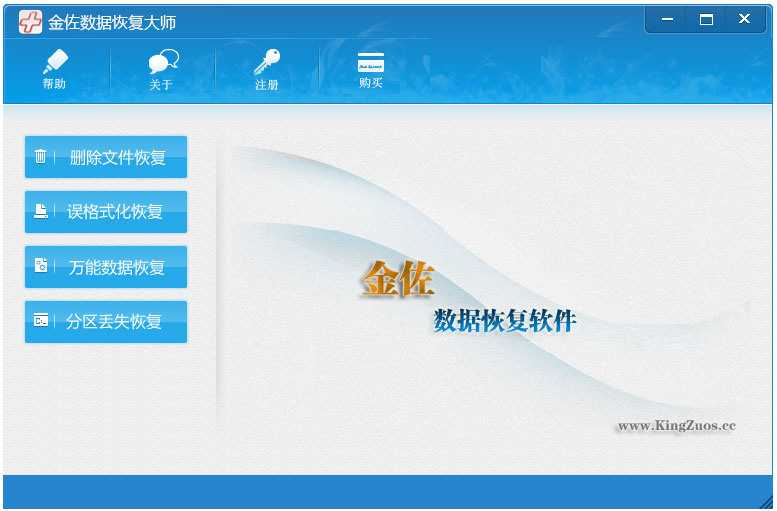Choose 误格式化恢复 format recovery button
Screen dimensions: 777x511
[106, 212]
